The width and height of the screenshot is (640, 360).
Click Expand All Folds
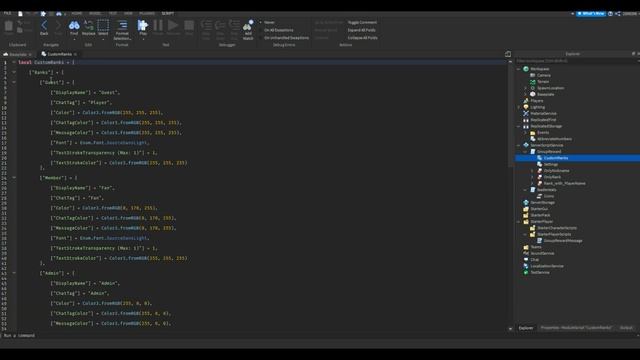tap(362, 30)
